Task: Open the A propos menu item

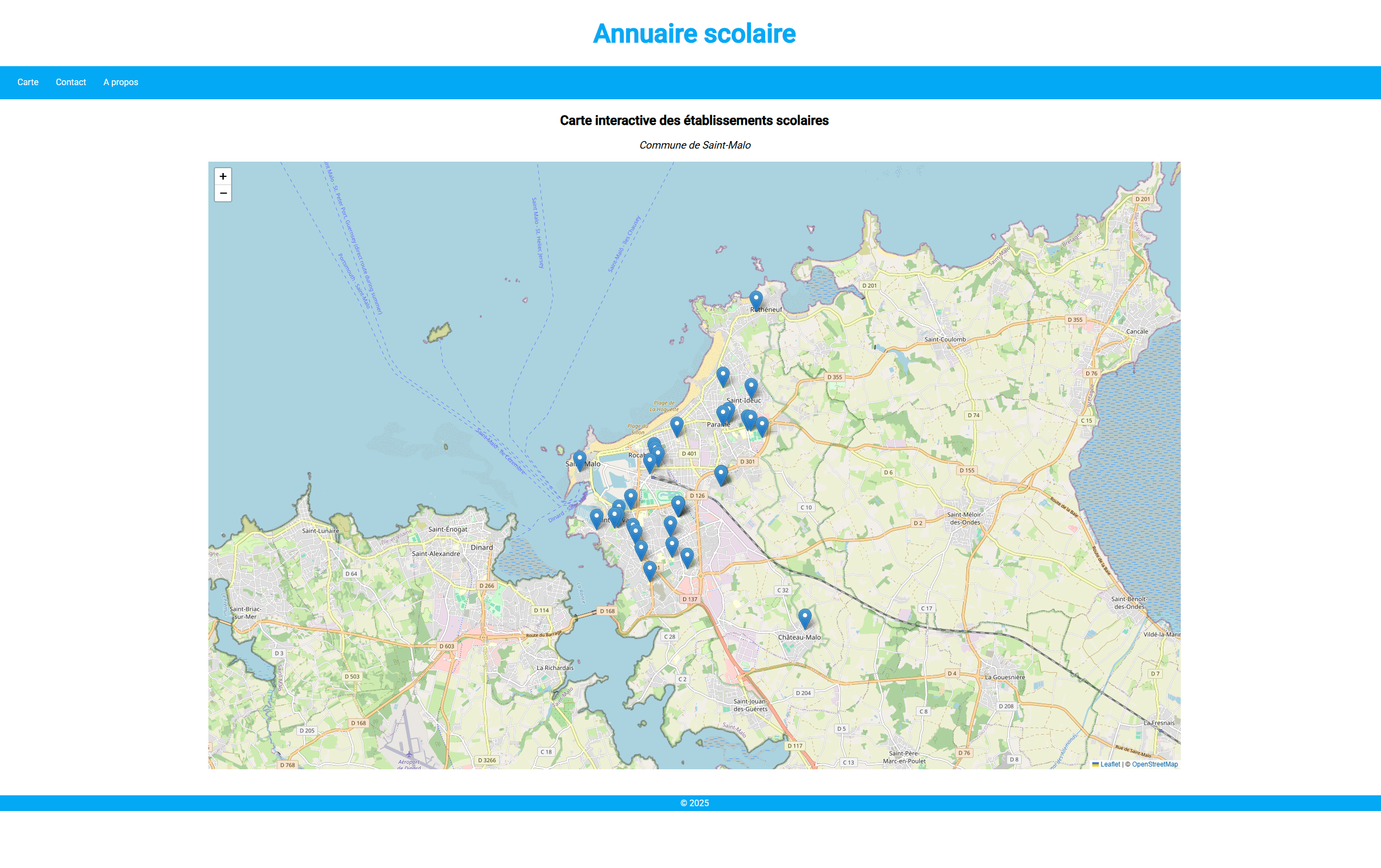Action: (120, 82)
